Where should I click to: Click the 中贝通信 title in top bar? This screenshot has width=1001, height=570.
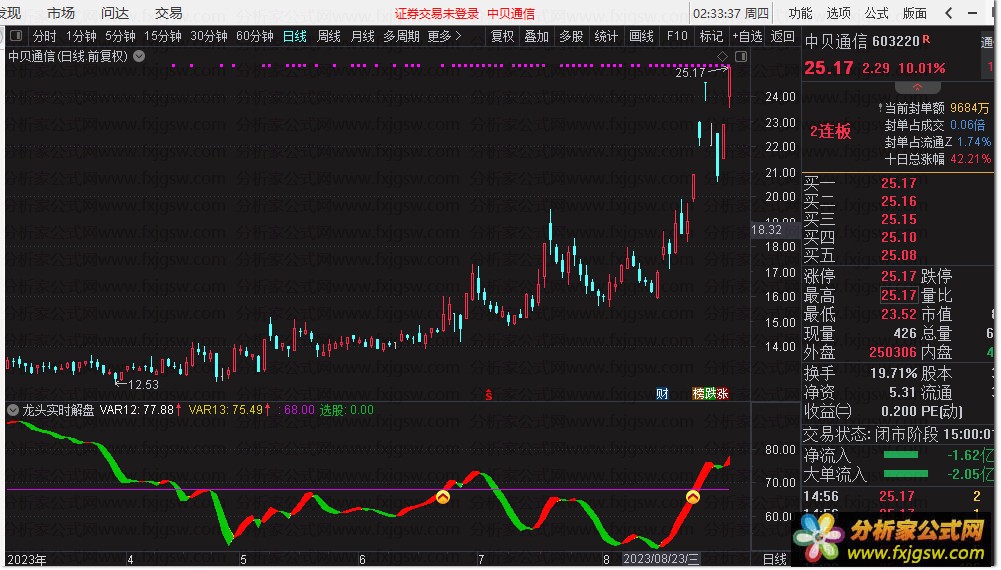(511, 13)
